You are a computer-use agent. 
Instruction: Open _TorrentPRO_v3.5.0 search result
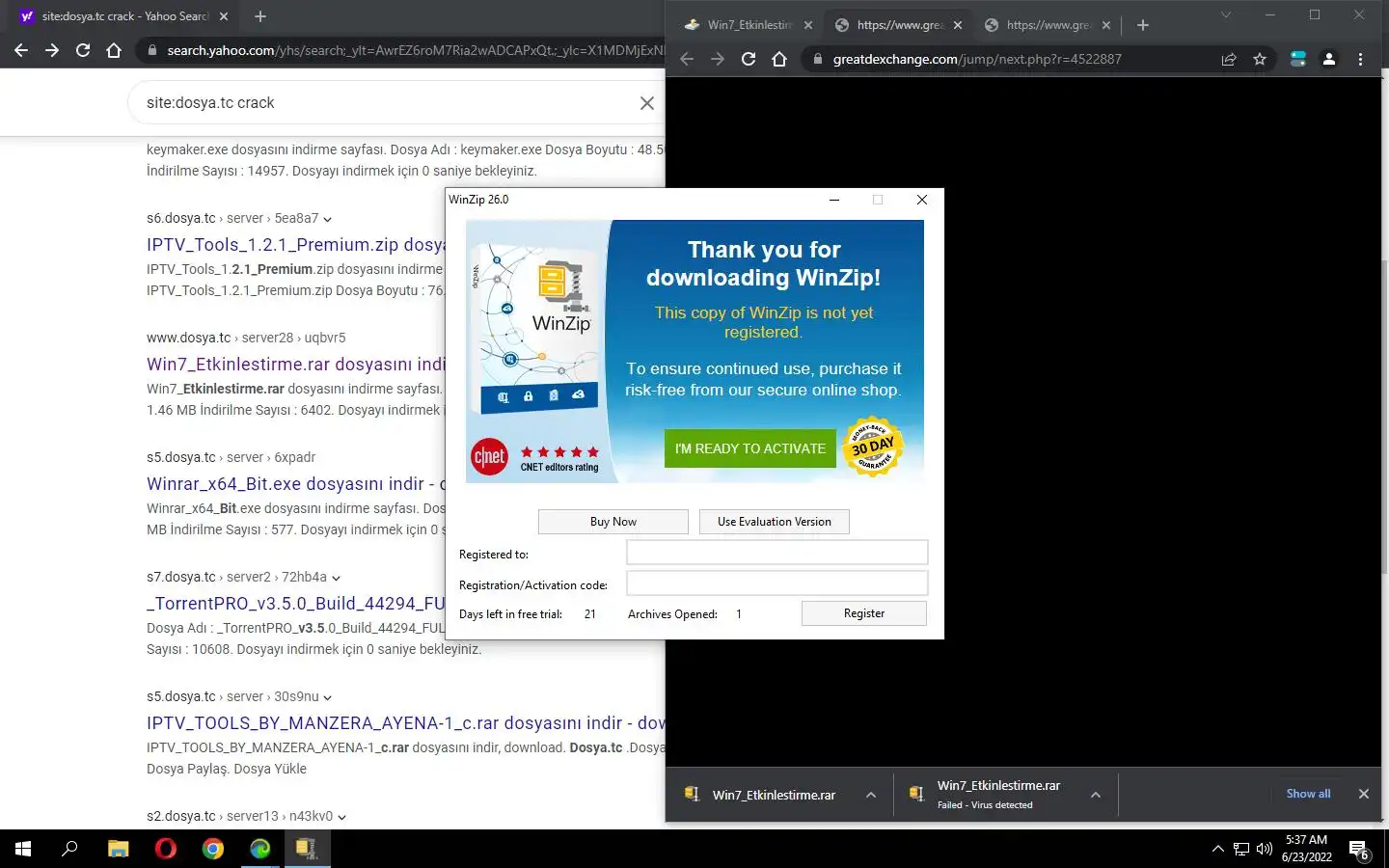pyautogui.click(x=295, y=604)
